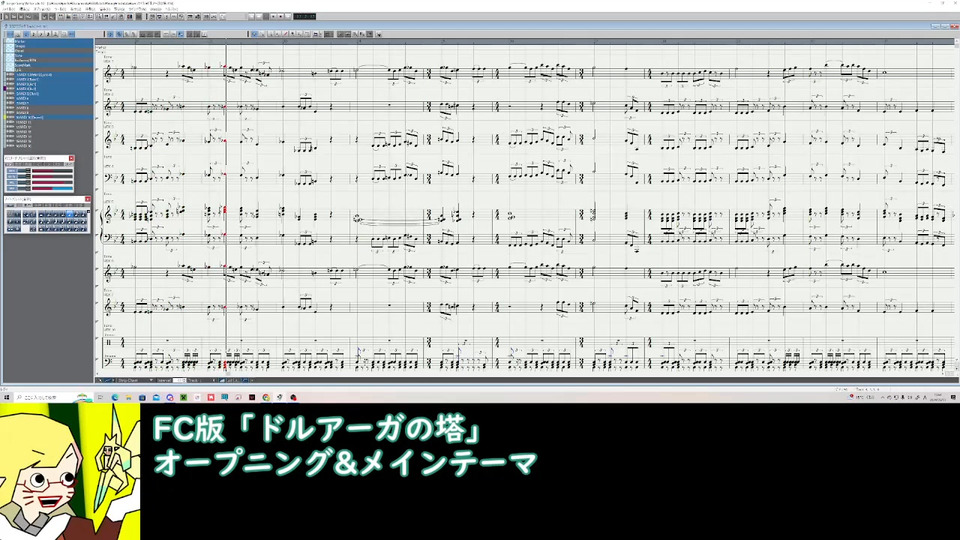Adjust the second red level bar
The image size is (960, 540).
tap(52, 176)
